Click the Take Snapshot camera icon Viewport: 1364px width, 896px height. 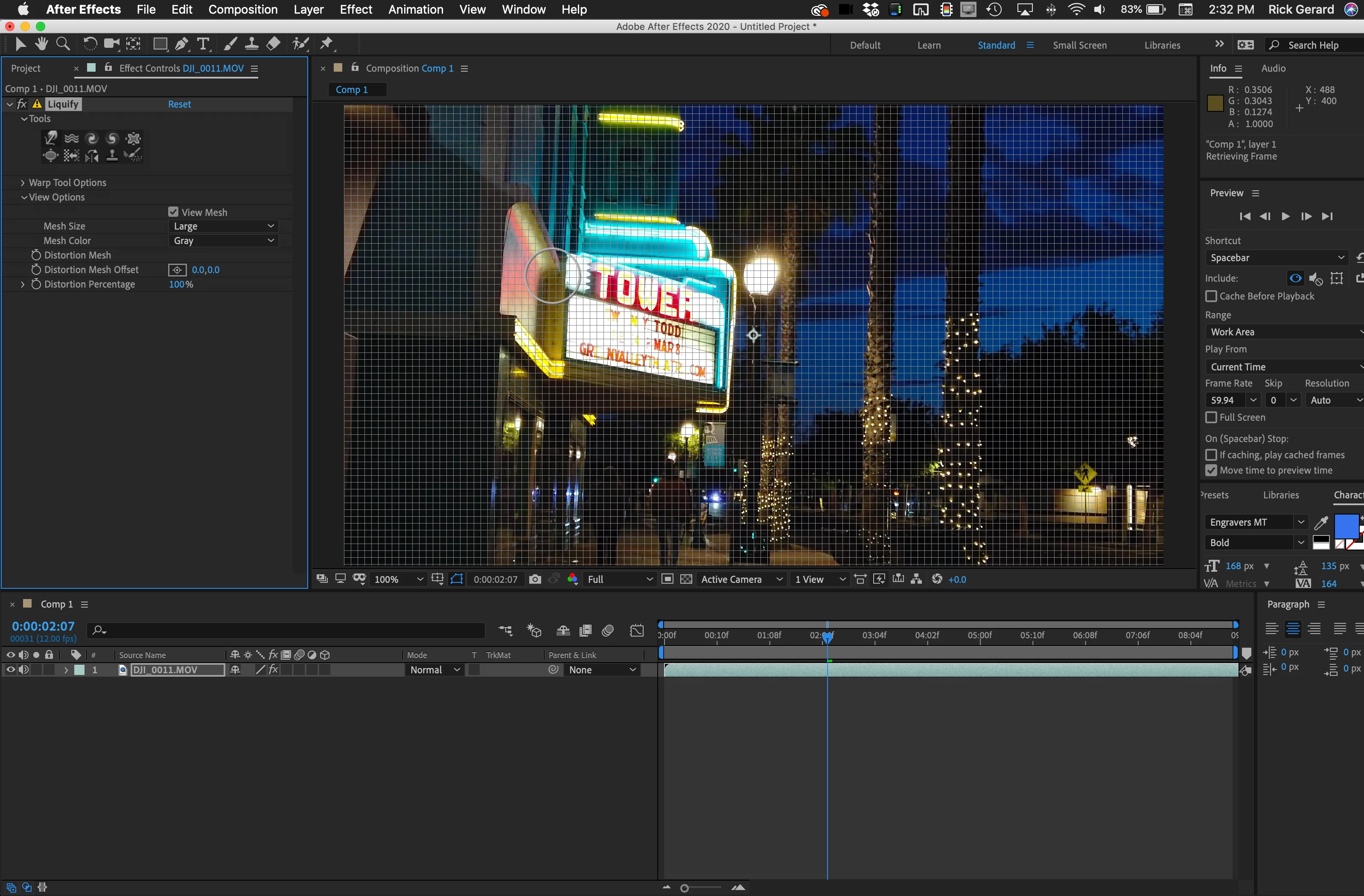[x=535, y=579]
